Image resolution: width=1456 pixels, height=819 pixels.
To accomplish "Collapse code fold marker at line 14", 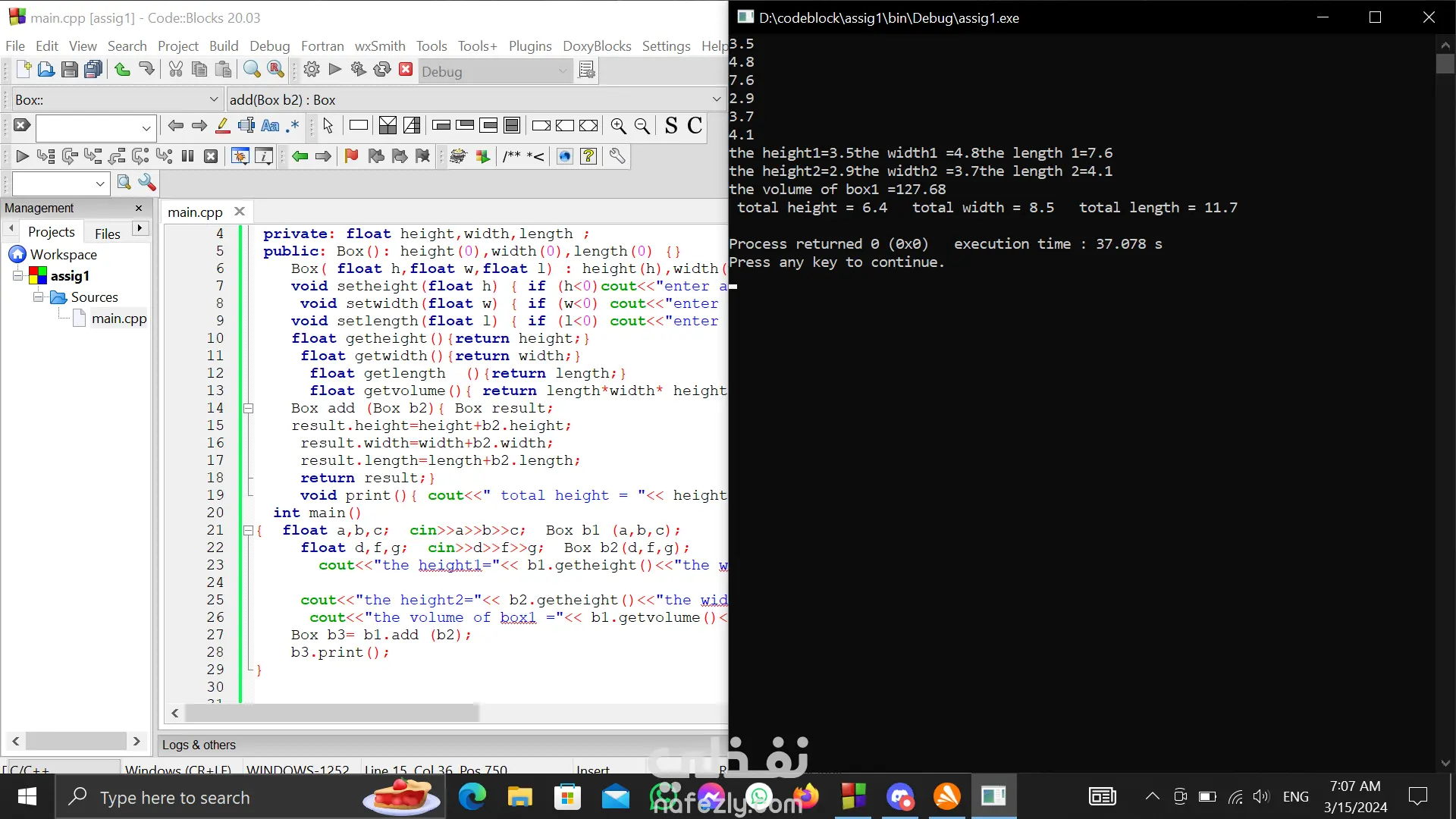I will (x=248, y=408).
